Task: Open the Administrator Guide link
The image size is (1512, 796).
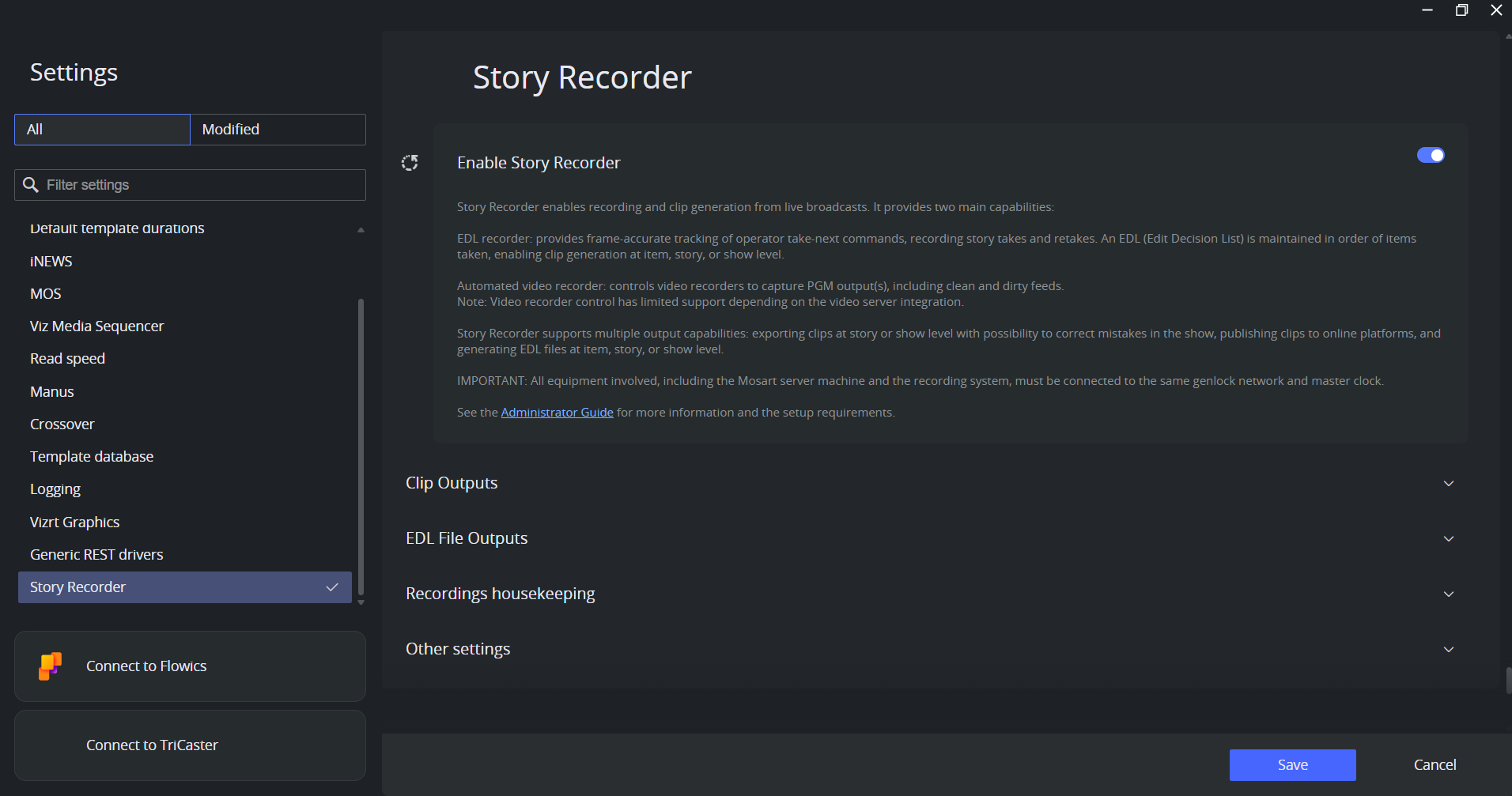Action: (x=557, y=413)
